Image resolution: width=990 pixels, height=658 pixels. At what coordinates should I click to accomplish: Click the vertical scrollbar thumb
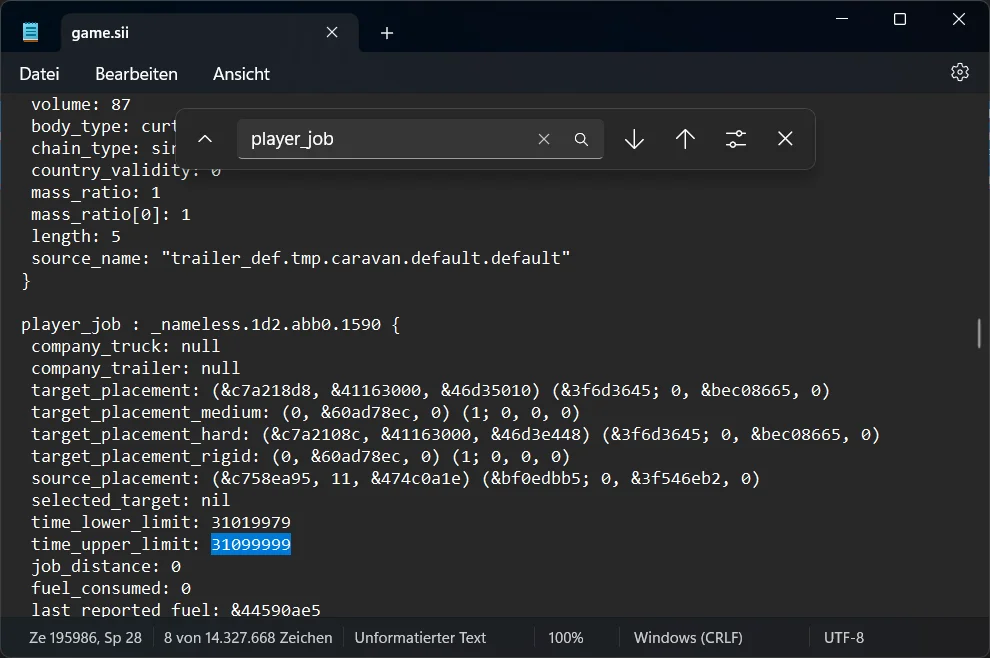pos(979,333)
